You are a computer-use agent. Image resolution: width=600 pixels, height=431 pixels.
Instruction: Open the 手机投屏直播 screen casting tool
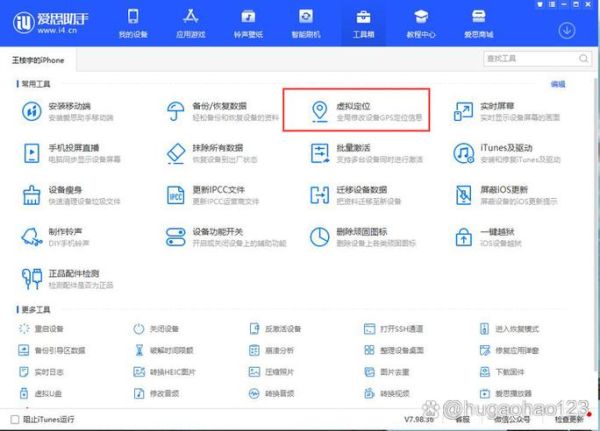click(x=71, y=153)
